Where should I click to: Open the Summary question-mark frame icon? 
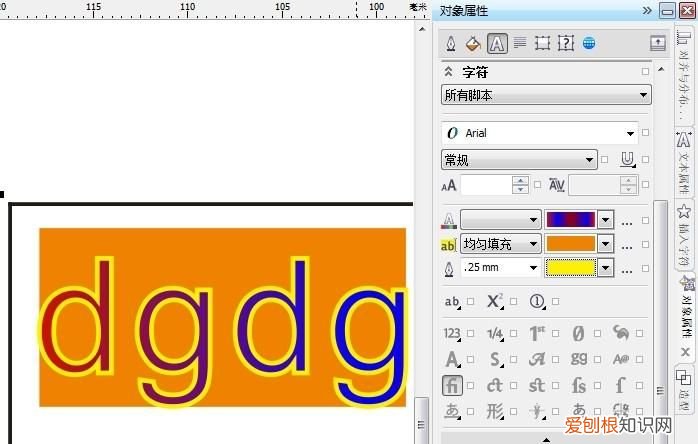pos(566,43)
